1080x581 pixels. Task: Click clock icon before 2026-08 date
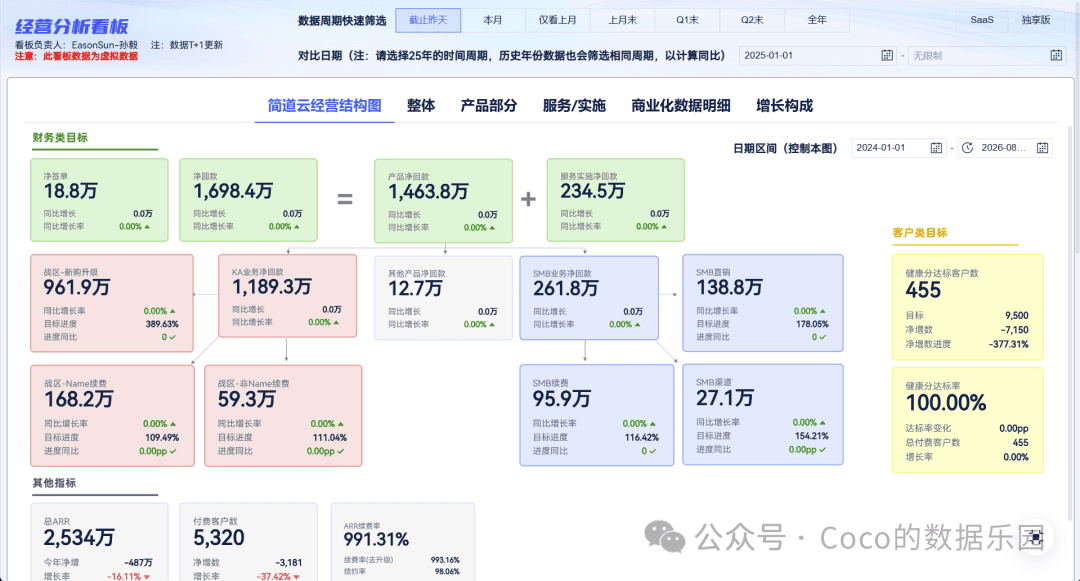(x=968, y=148)
